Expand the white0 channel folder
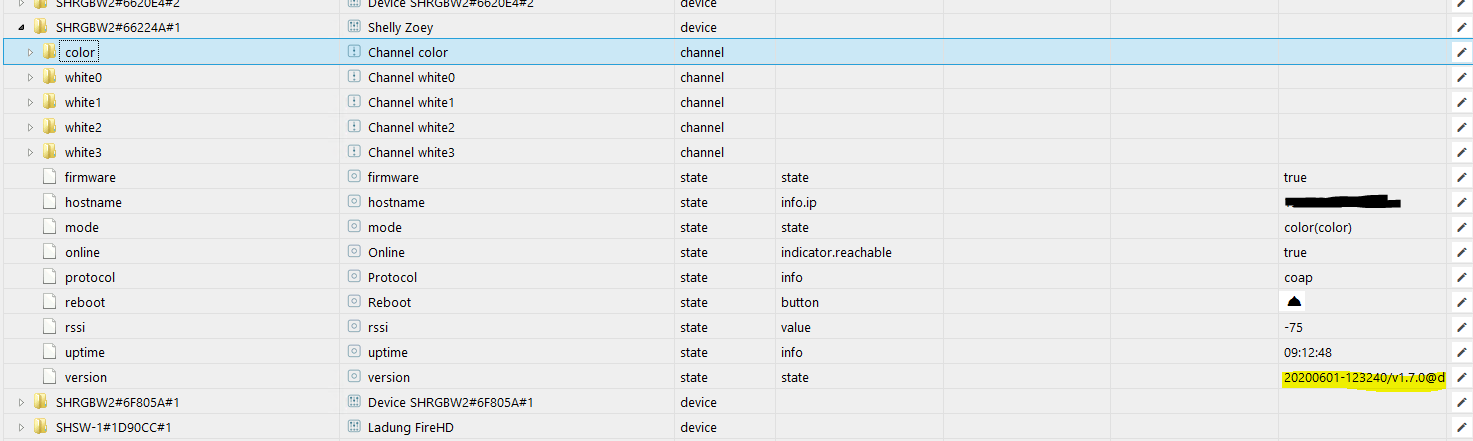 (30, 77)
